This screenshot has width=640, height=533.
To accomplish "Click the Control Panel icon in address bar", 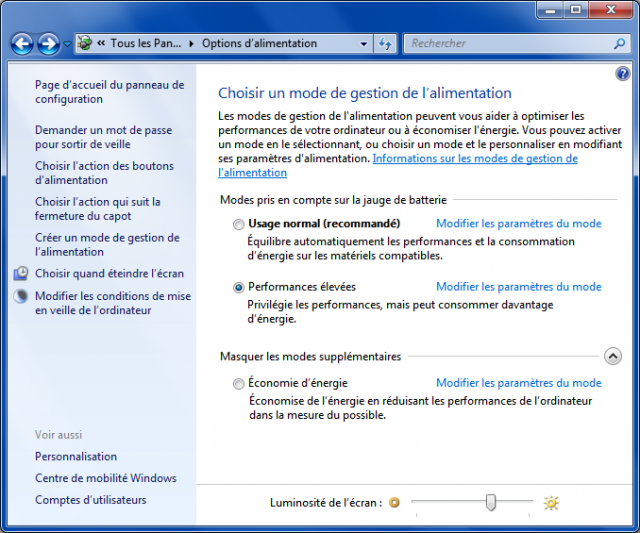I will pyautogui.click(x=85, y=43).
